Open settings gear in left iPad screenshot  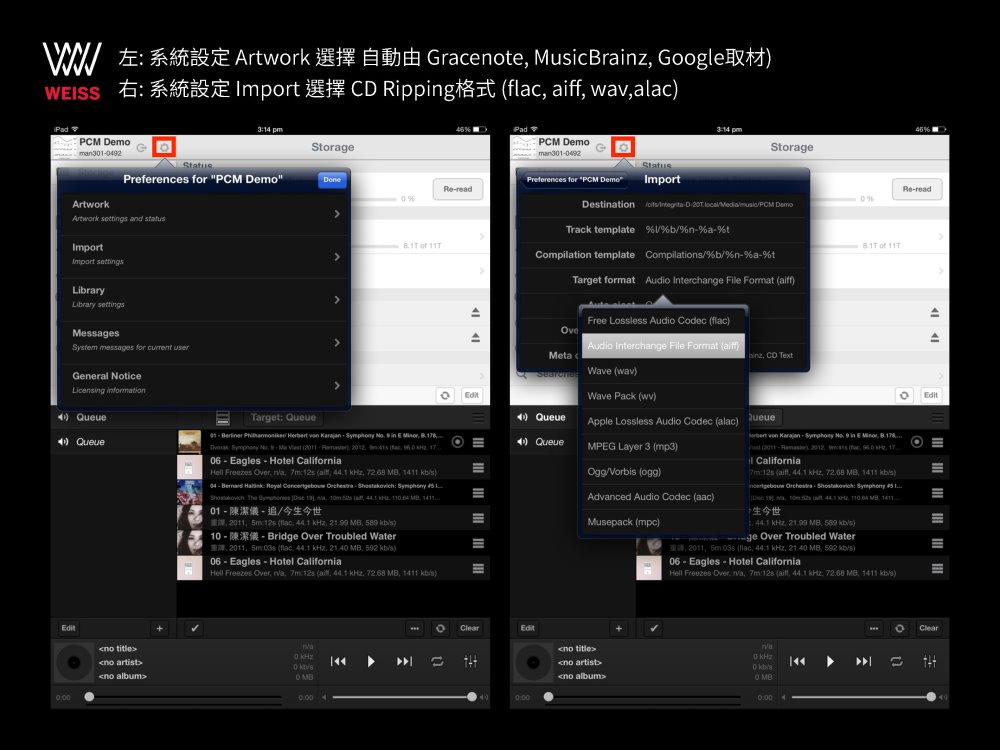(164, 147)
